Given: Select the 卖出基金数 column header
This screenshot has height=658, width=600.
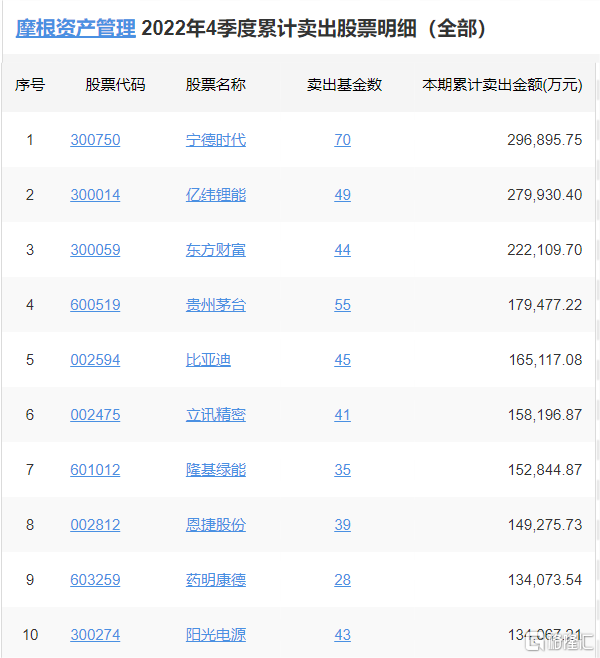Looking at the screenshot, I should (x=344, y=85).
